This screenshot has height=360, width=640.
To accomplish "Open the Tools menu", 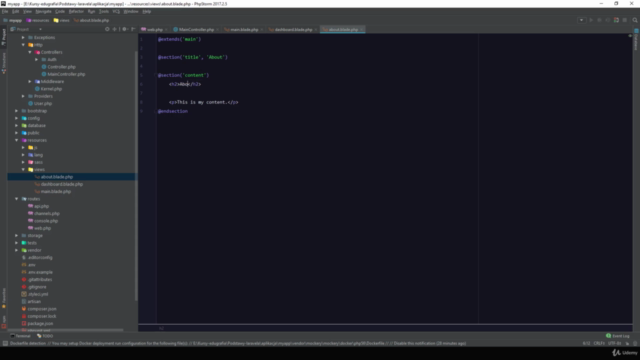I will (104, 11).
